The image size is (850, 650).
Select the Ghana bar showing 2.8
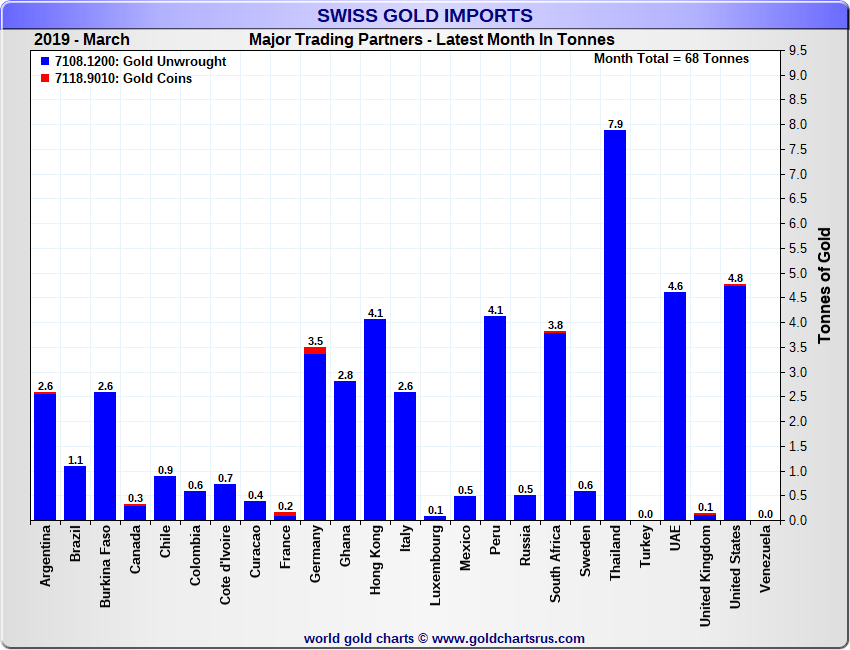click(345, 450)
